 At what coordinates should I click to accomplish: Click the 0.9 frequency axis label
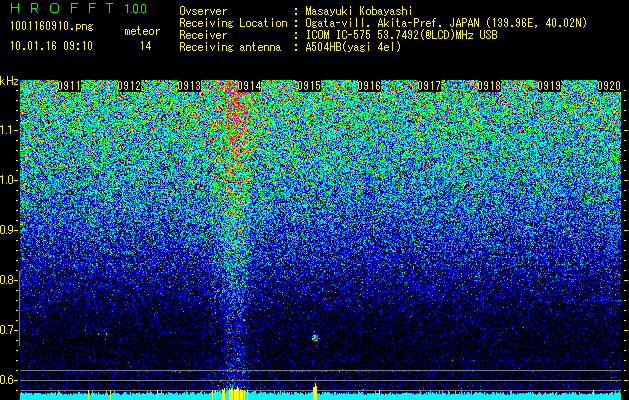tap(8, 230)
